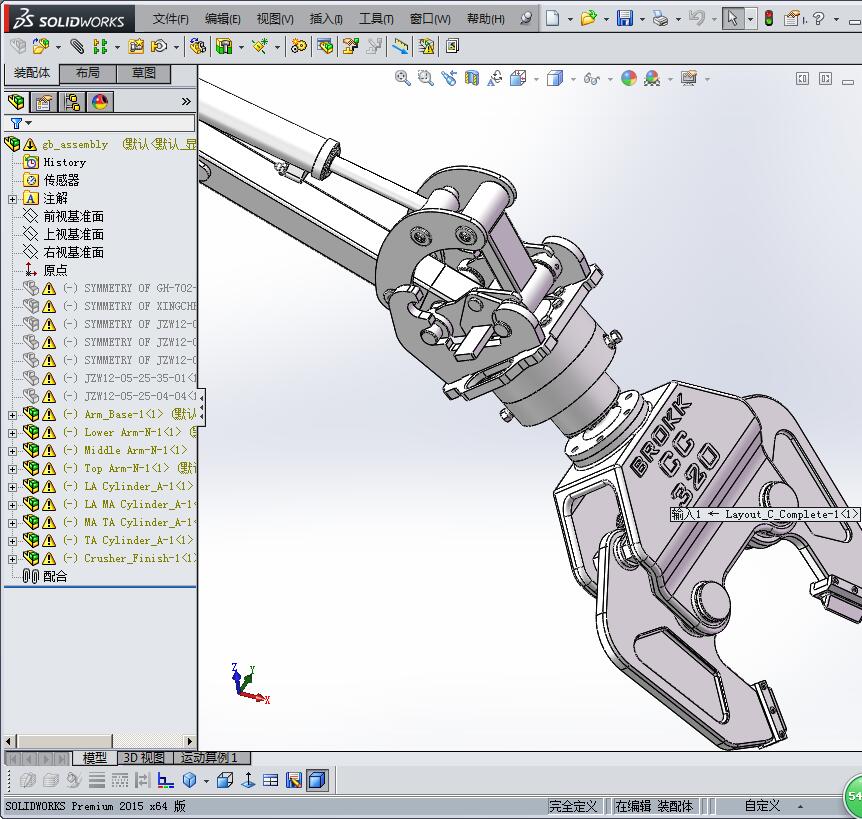Image resolution: width=862 pixels, height=819 pixels.
Task: Click the New document icon
Action: (x=552, y=19)
